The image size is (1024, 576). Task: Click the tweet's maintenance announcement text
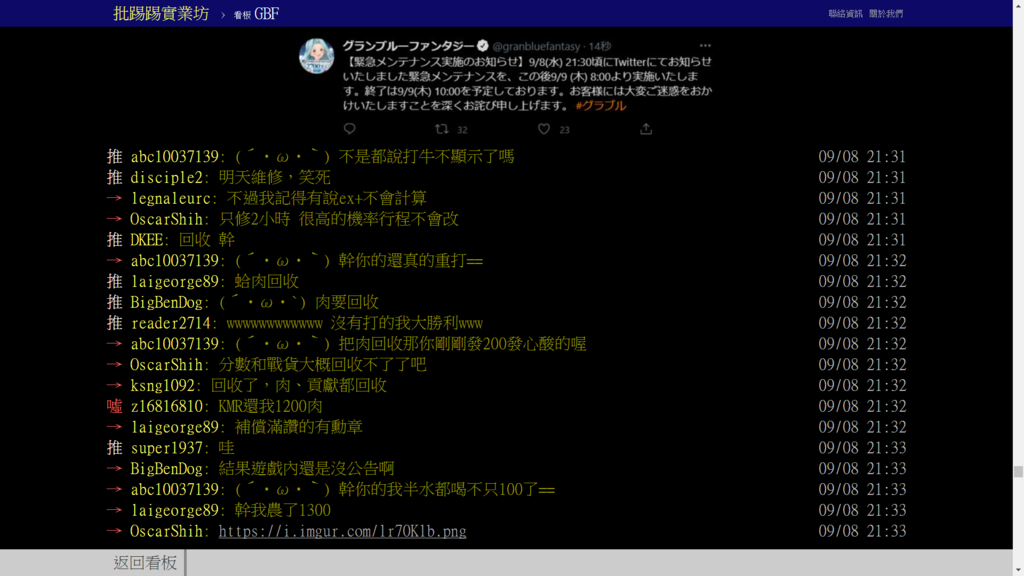tap(528, 84)
